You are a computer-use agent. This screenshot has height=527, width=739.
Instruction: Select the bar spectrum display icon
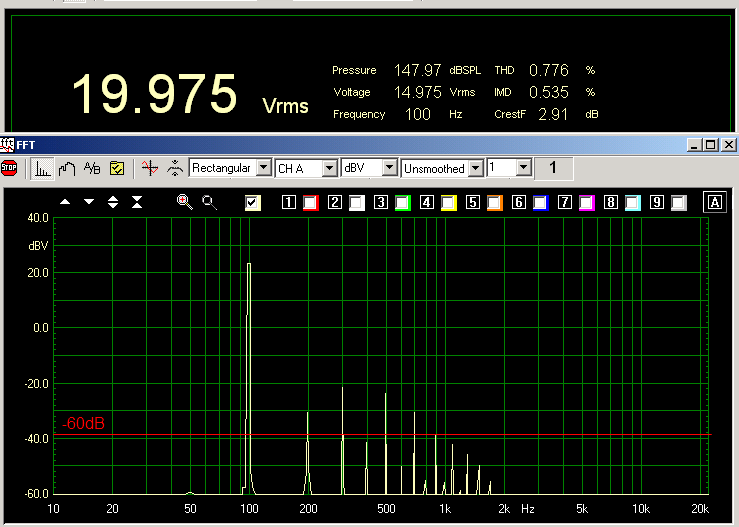[x=42, y=168]
